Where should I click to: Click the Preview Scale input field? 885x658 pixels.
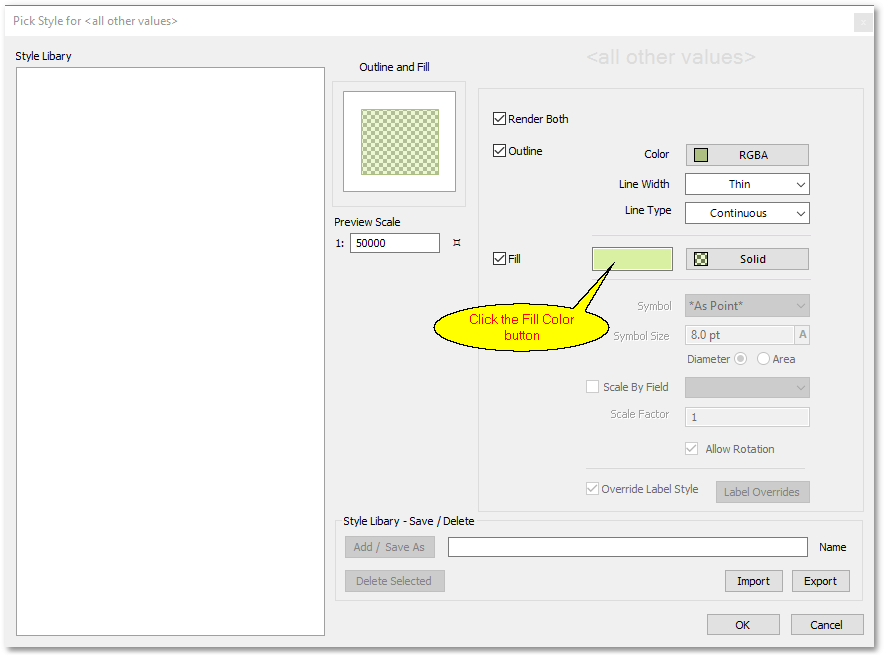(395, 243)
